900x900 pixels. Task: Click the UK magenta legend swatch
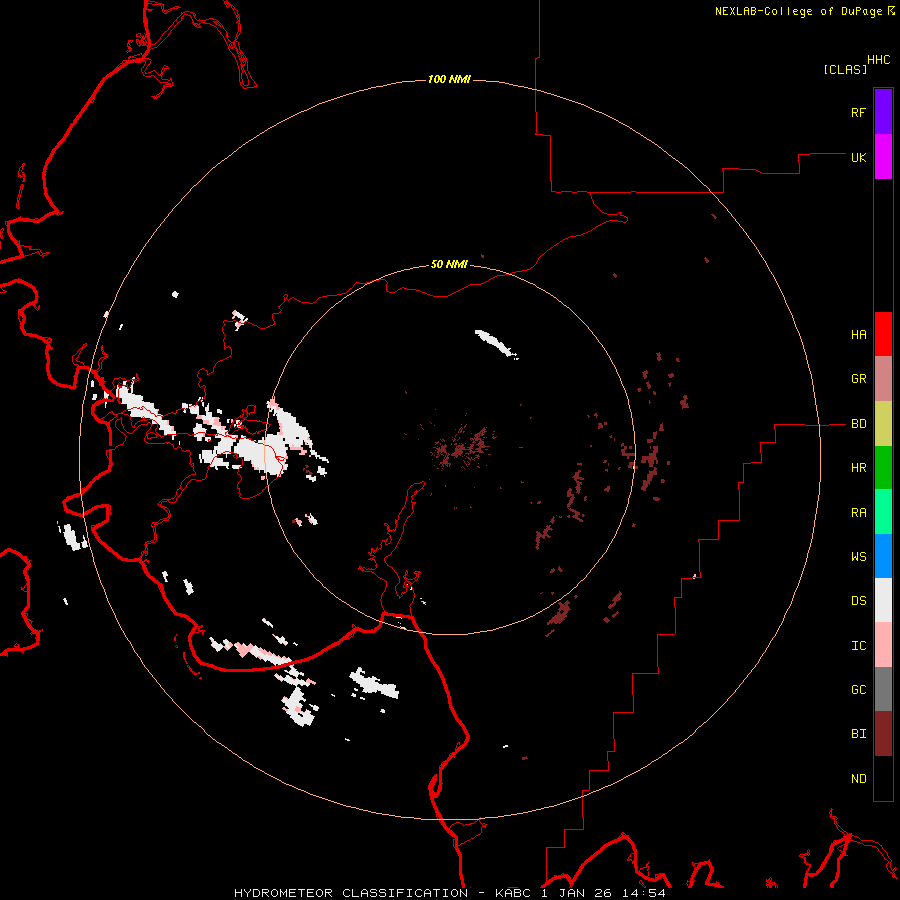coord(883,157)
